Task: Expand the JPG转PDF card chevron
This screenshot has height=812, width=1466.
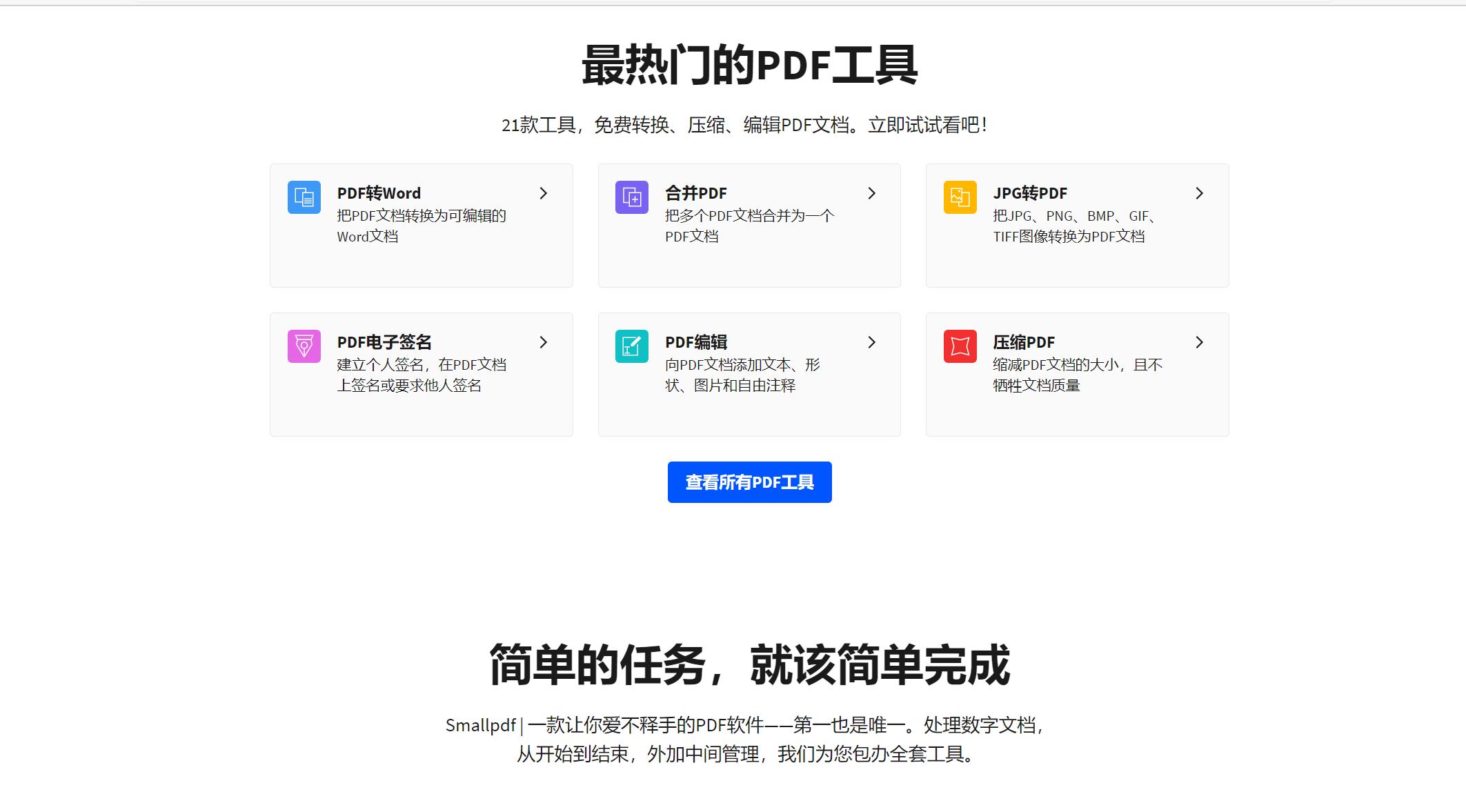Action: [x=1200, y=194]
